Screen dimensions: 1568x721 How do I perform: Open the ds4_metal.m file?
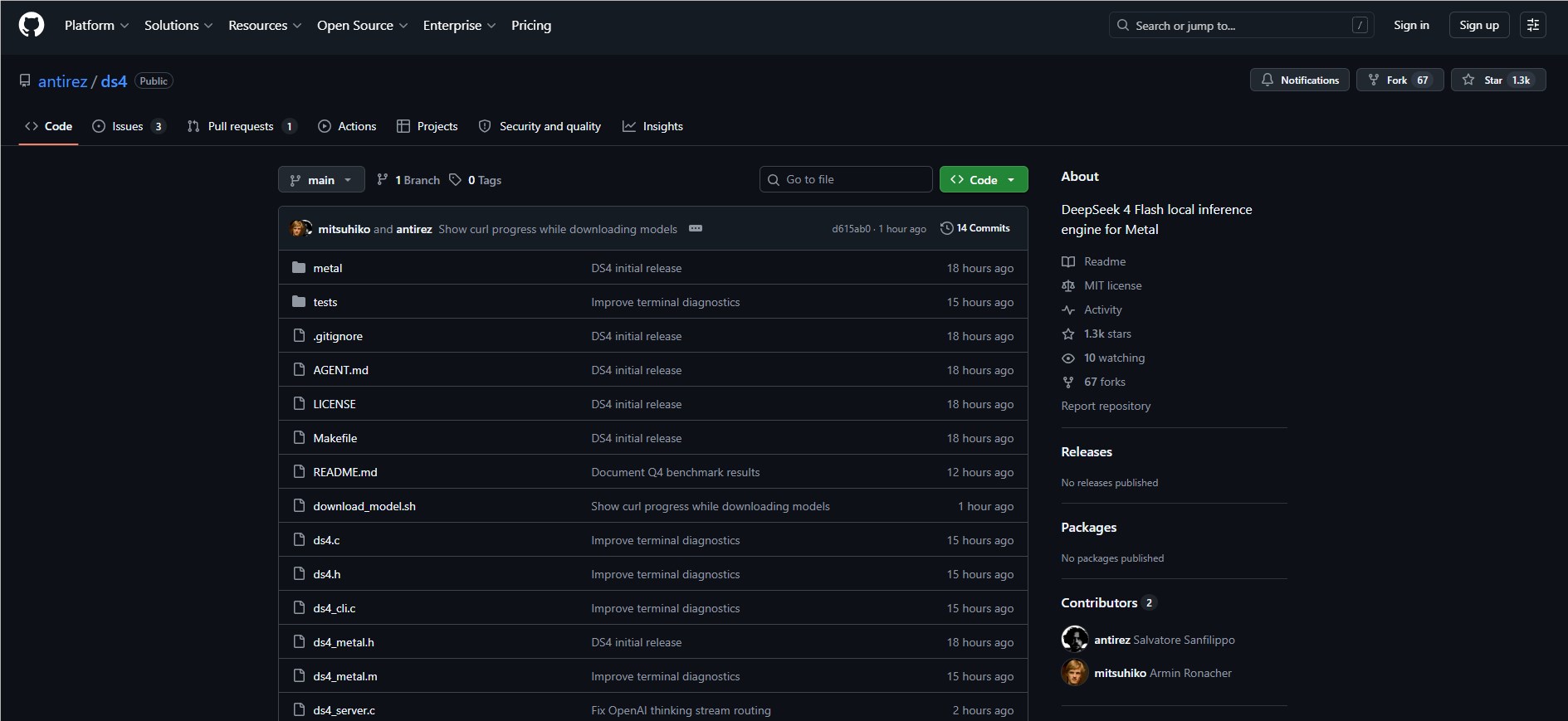pos(345,676)
